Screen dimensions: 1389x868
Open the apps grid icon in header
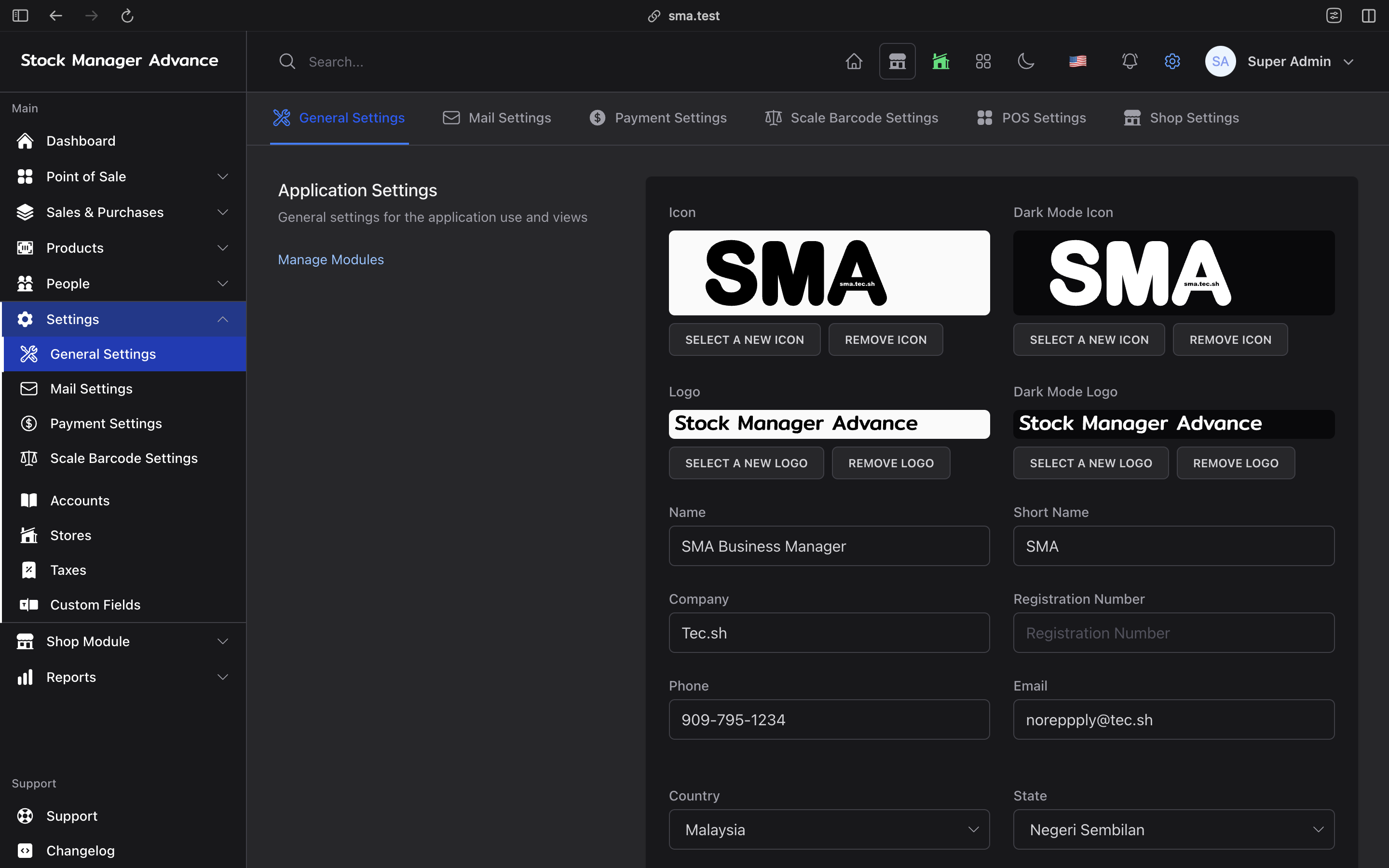[x=983, y=61]
